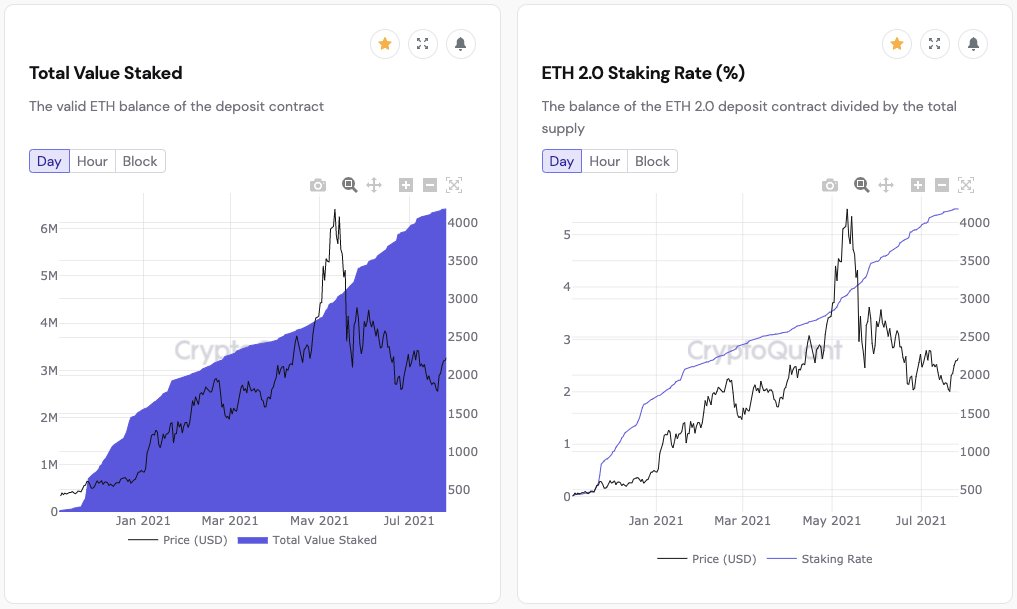Switch ETH 2.0 Staking Rate to Block view
1017x609 pixels.
tap(651, 161)
